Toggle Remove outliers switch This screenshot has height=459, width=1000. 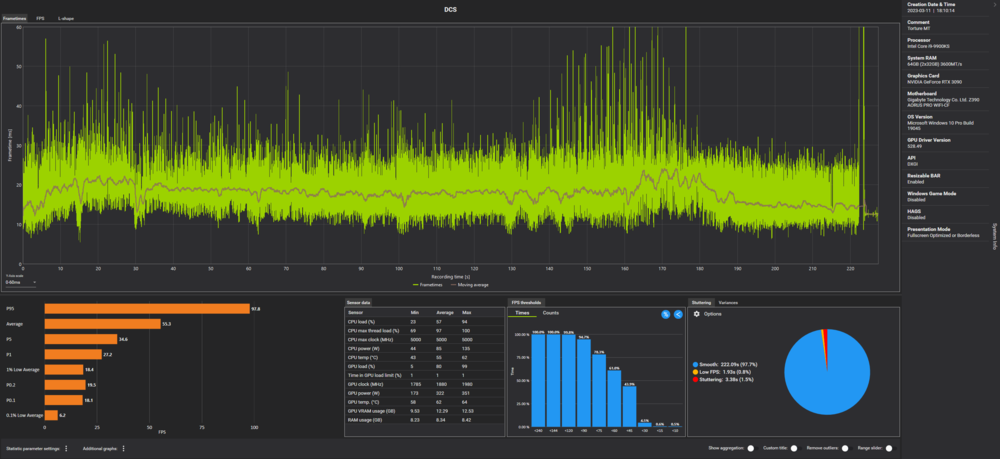click(846, 449)
